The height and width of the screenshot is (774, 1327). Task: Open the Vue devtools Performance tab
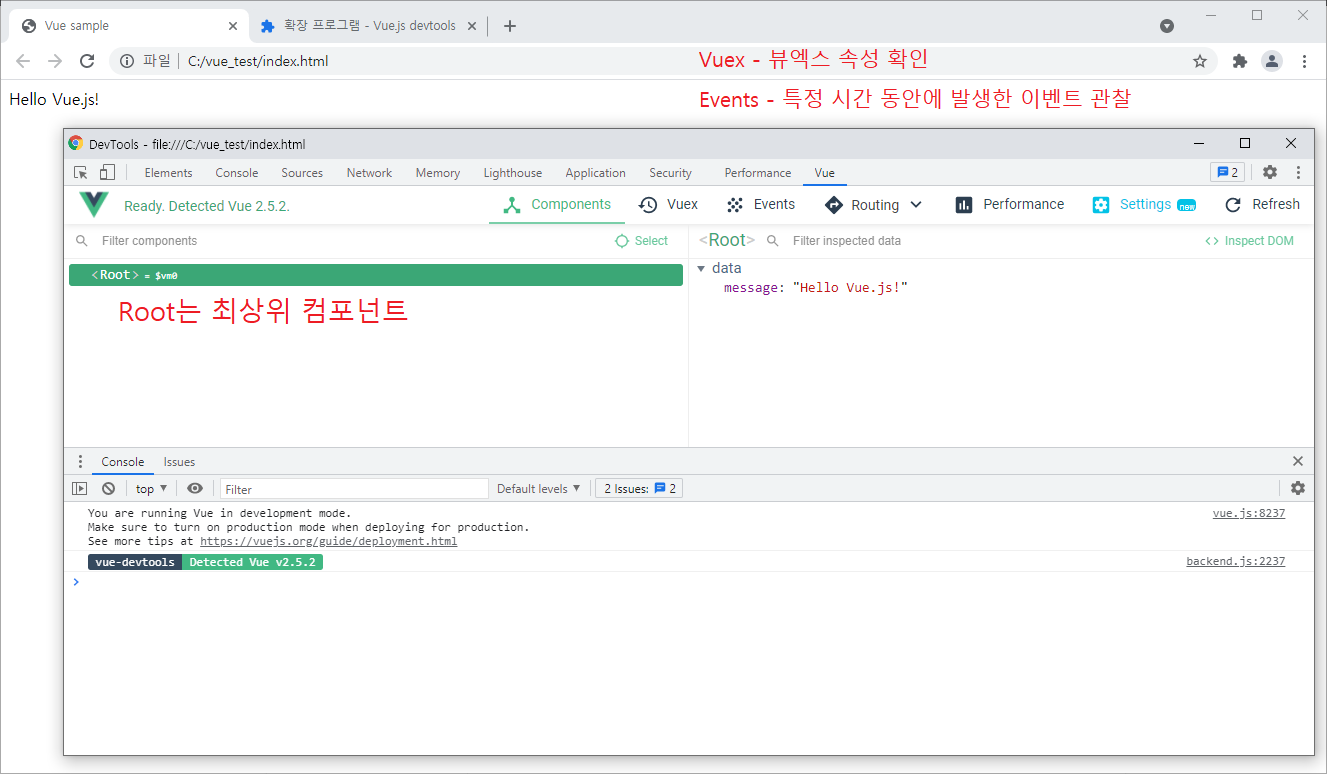pos(1010,205)
